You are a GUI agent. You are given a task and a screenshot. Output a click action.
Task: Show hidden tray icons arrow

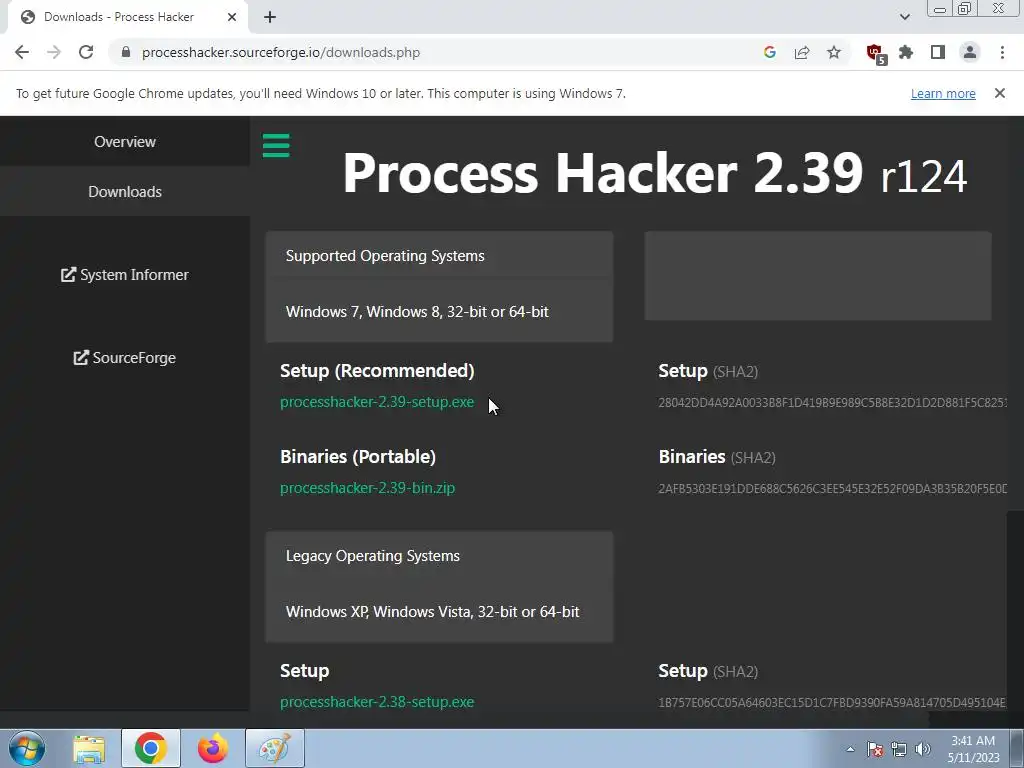[850, 749]
